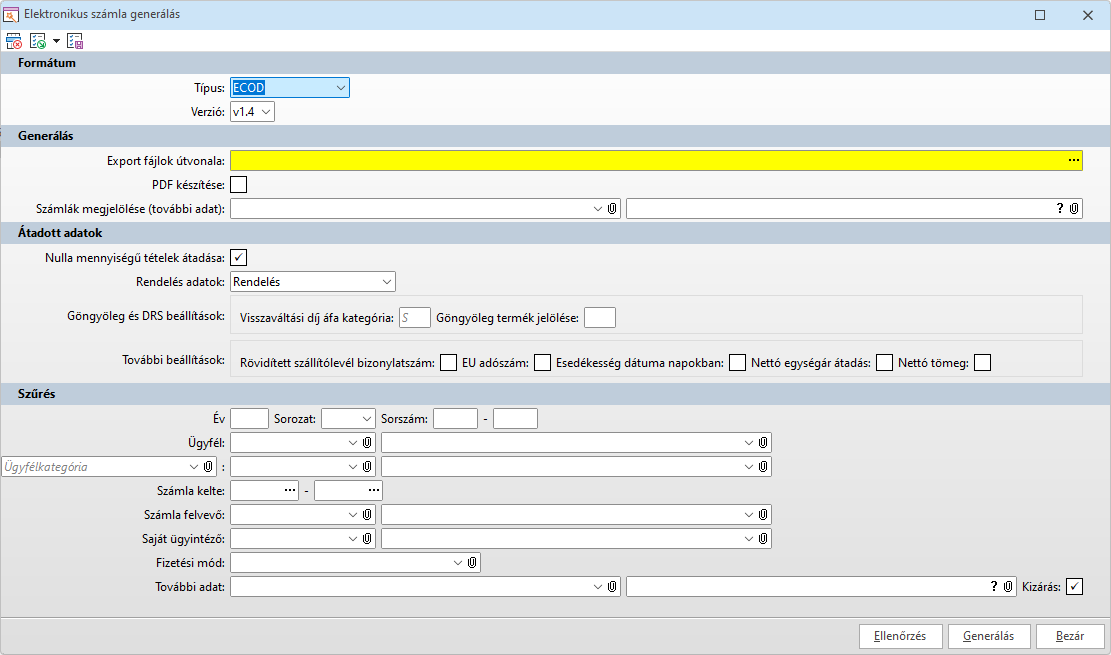Open the date picker for Számla kelte start
The height and width of the screenshot is (655, 1111).
(x=290, y=491)
